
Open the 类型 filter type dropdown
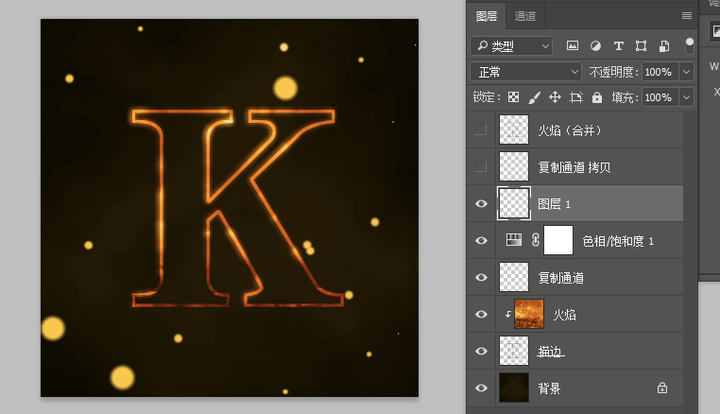coord(511,46)
